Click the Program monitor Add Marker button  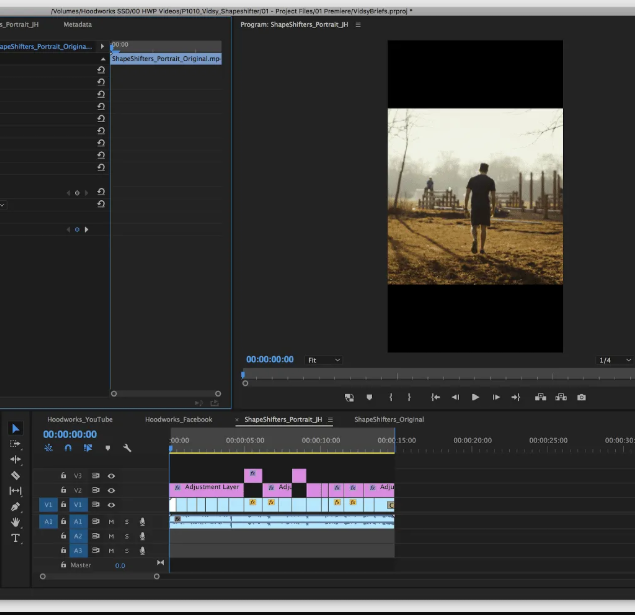(369, 397)
